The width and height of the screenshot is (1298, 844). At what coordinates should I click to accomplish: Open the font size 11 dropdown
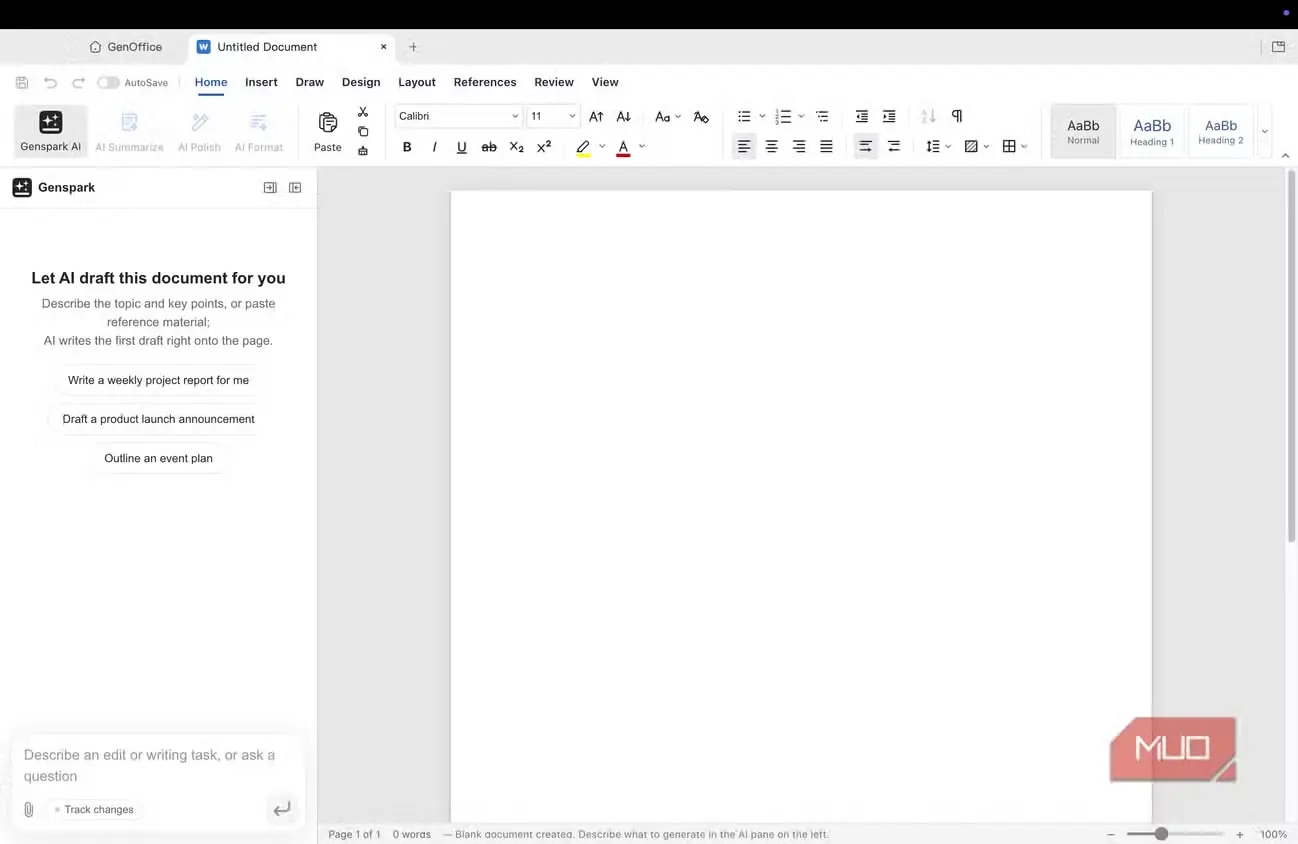tap(553, 116)
